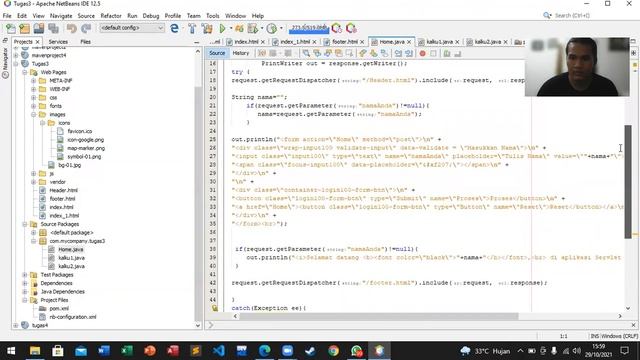Minimize the Projects panel
Screen dimensions: 640x360
click(x=197, y=42)
